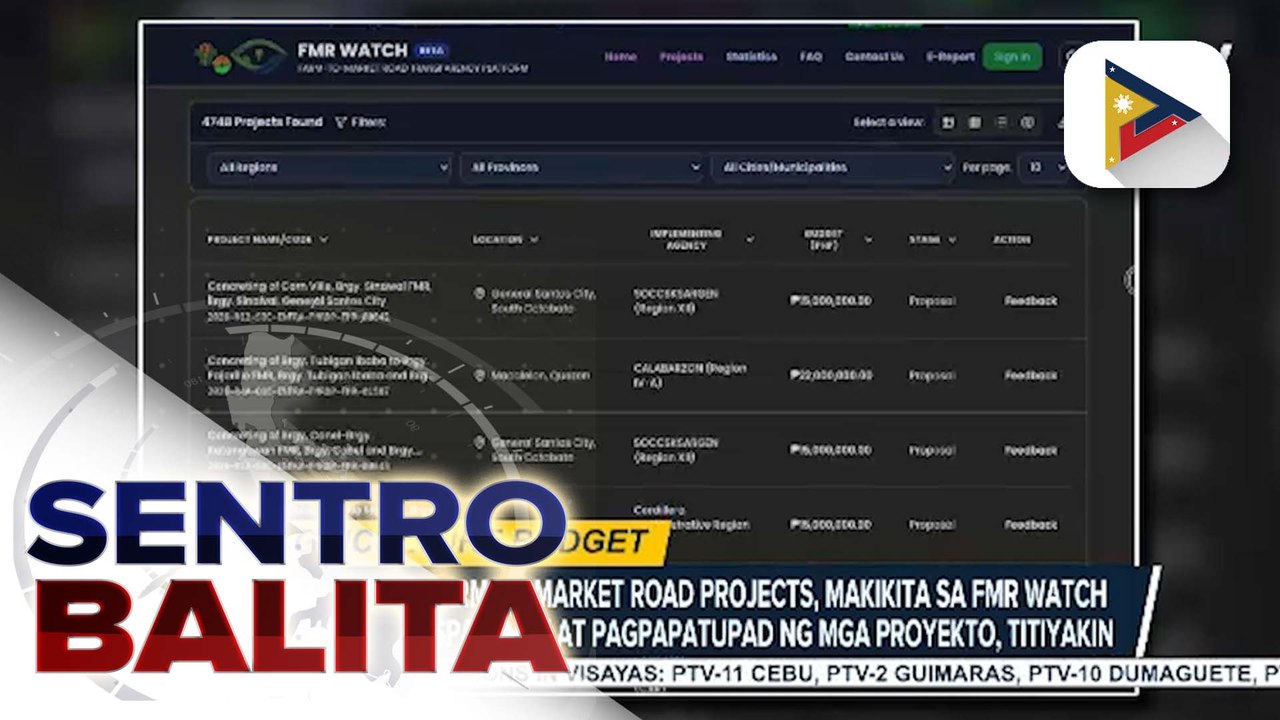Open the Per page count dropdown
Viewport: 1280px width, 720px height.
click(1043, 168)
